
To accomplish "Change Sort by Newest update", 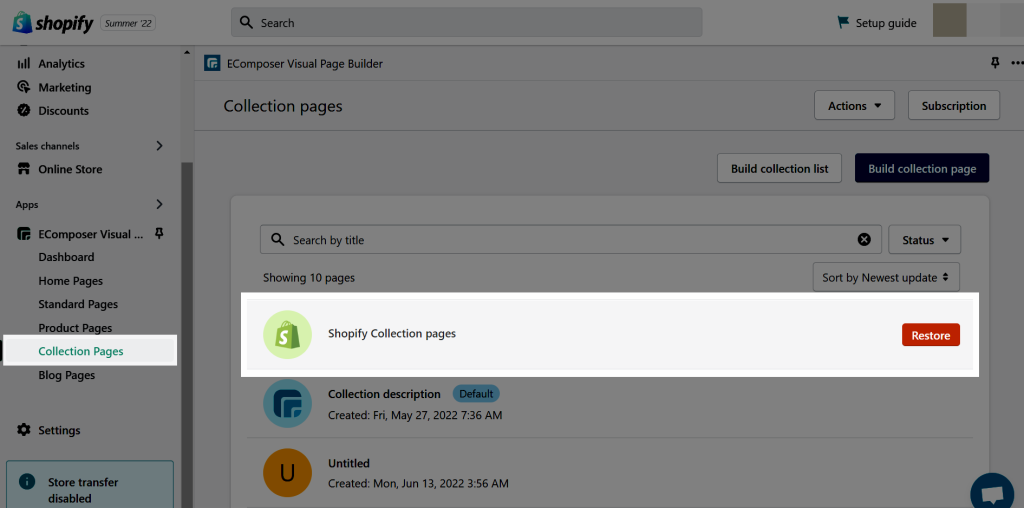I will pos(886,277).
